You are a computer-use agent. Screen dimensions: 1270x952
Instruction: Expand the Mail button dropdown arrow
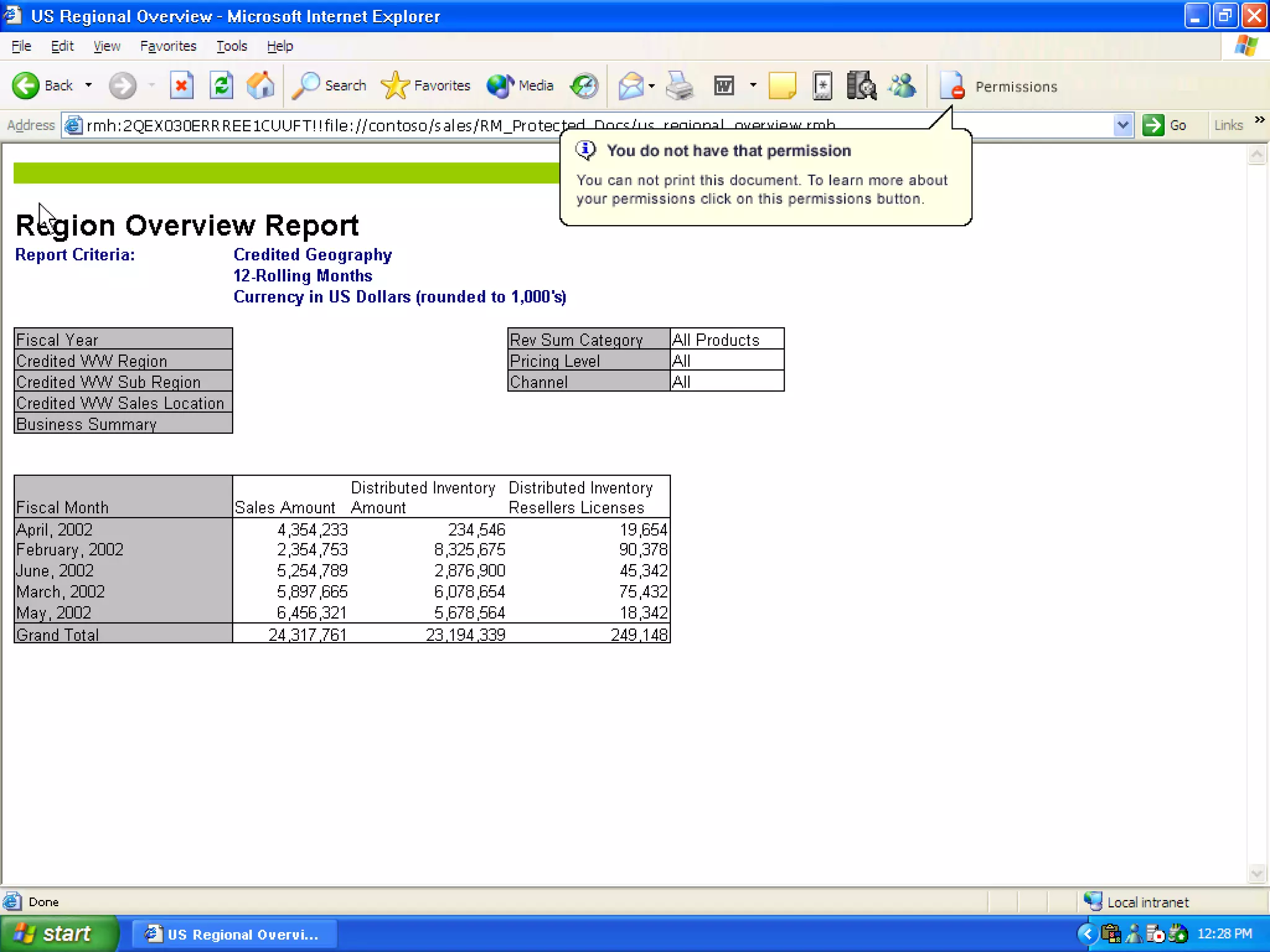click(x=652, y=86)
